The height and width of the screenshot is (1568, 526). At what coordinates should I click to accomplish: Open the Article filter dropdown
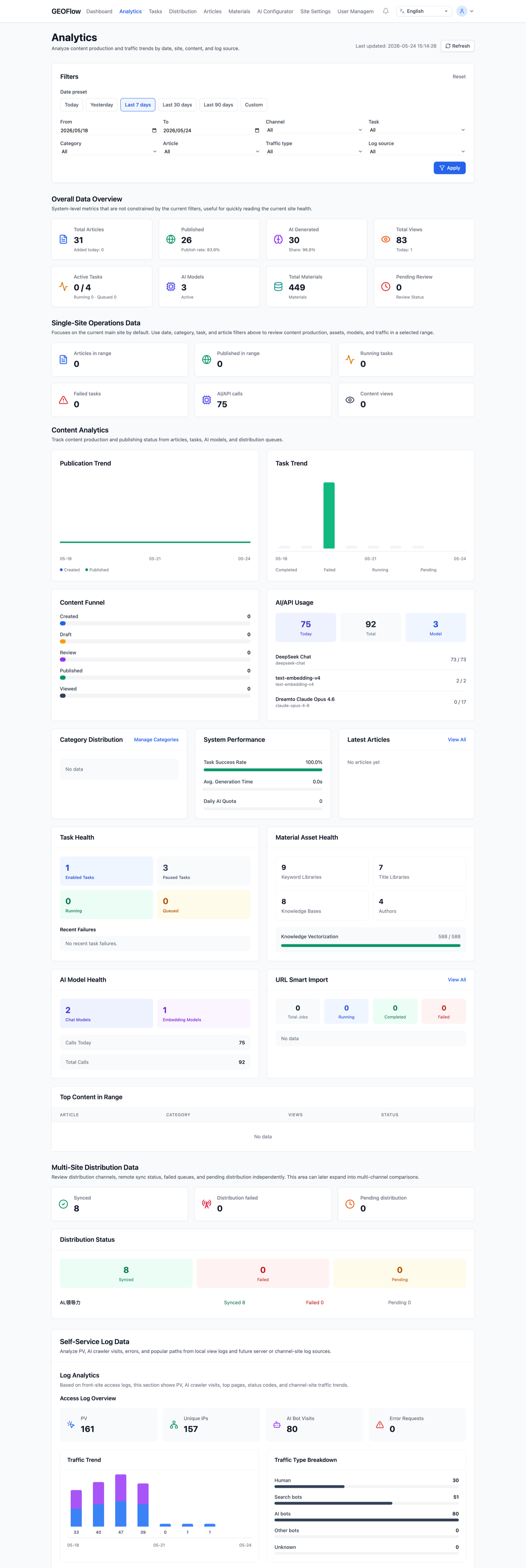(x=212, y=152)
